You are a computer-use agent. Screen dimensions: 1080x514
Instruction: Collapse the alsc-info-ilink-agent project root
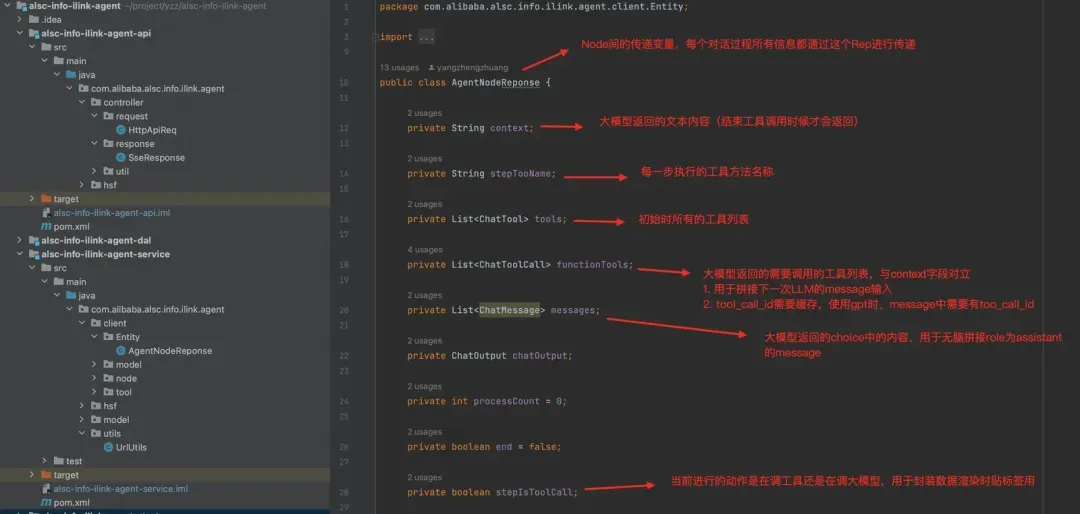[7, 6]
